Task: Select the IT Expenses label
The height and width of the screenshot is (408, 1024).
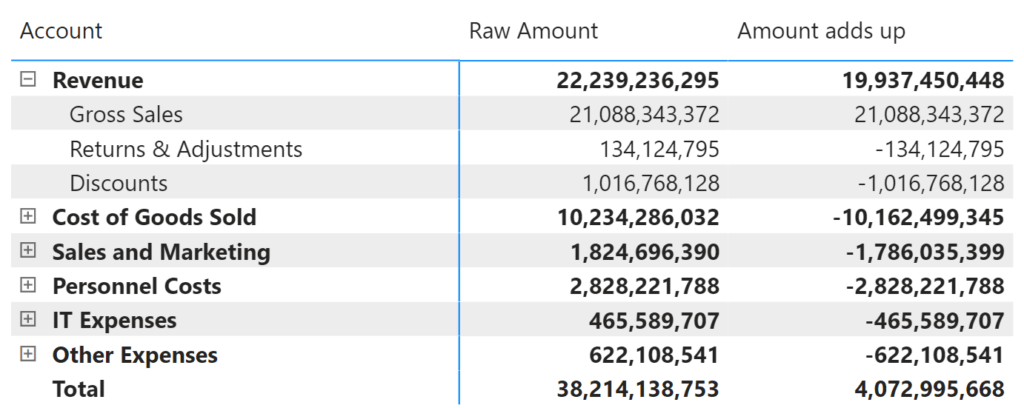Action: pyautogui.click(x=114, y=321)
